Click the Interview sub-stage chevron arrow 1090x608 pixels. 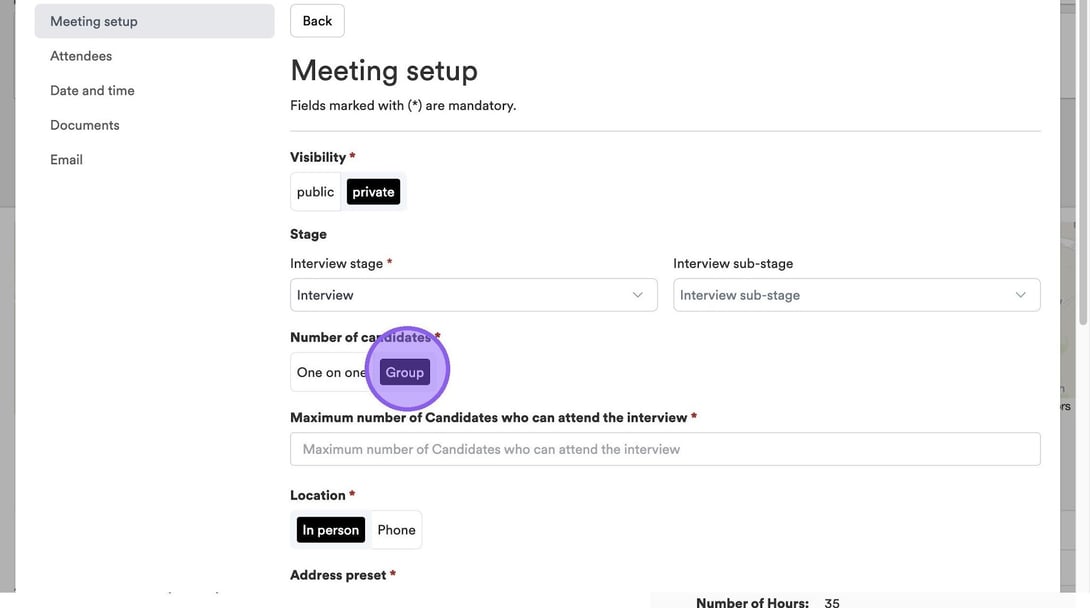1020,295
